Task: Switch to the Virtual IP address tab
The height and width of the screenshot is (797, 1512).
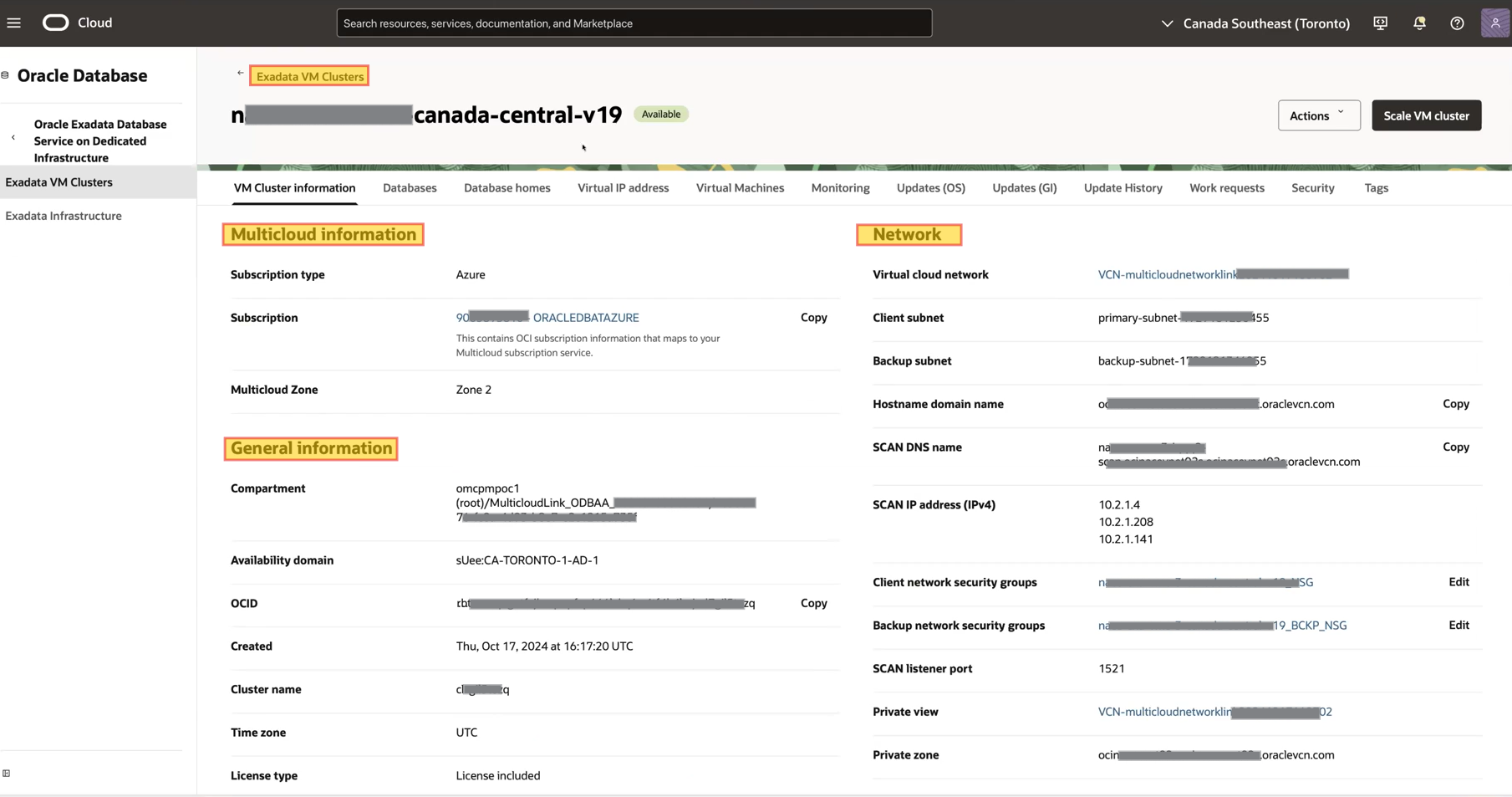Action: click(x=624, y=188)
